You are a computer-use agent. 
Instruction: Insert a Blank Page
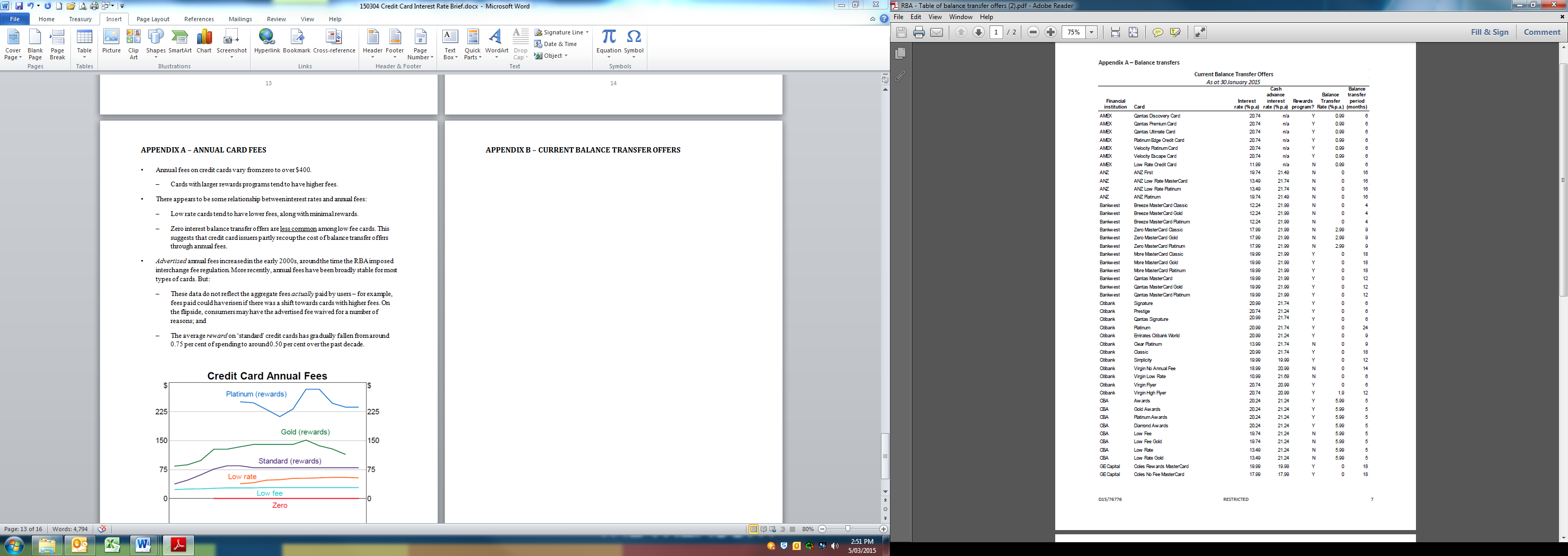click(x=35, y=44)
